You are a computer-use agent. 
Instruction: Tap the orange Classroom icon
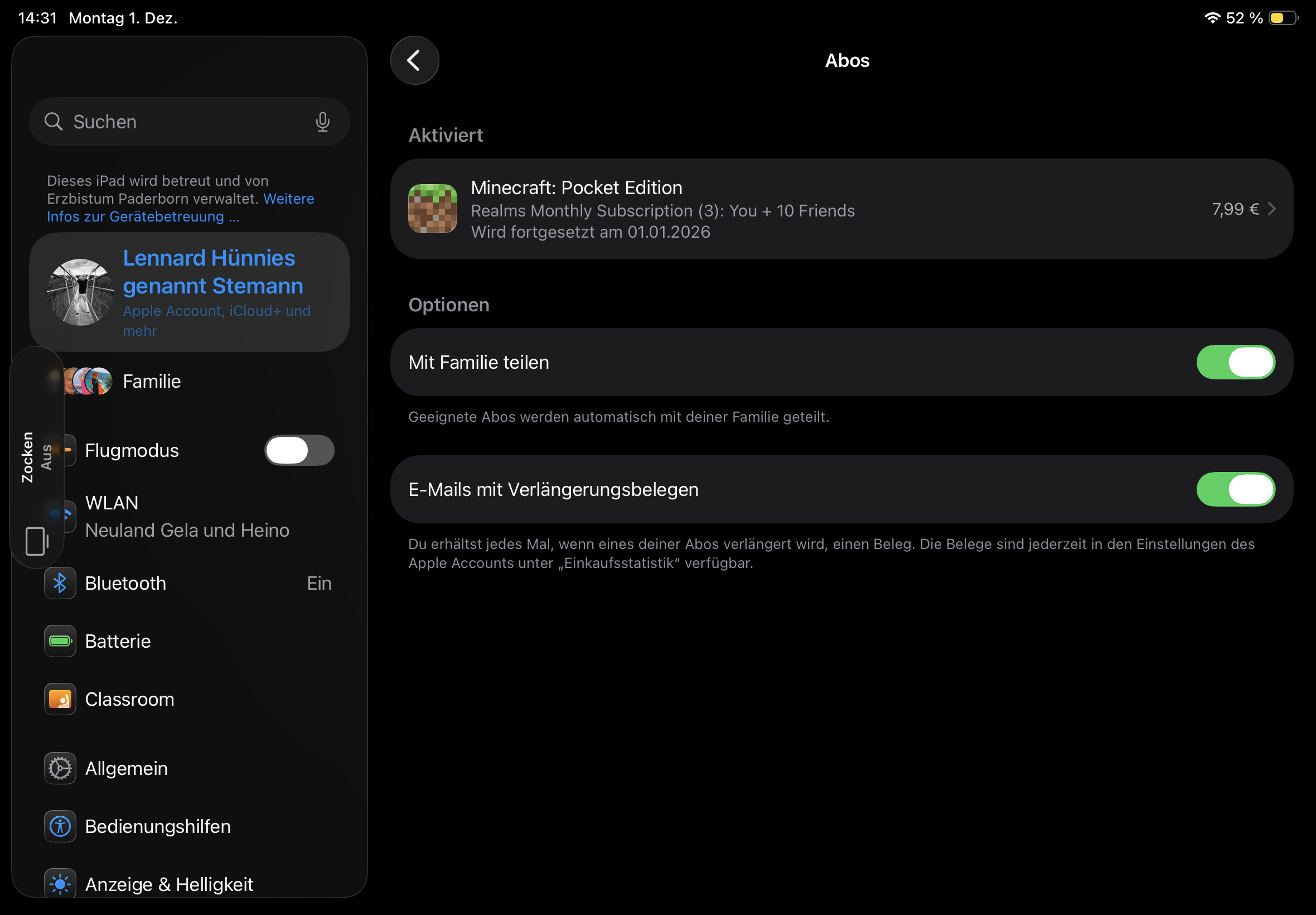click(x=60, y=699)
